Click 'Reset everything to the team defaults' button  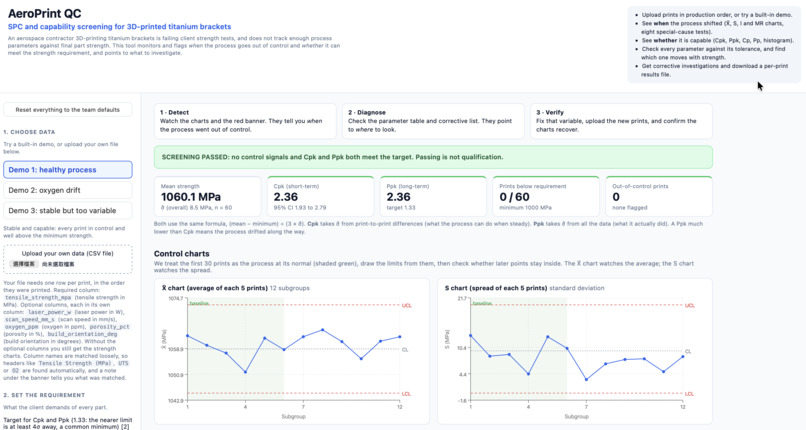click(x=67, y=109)
